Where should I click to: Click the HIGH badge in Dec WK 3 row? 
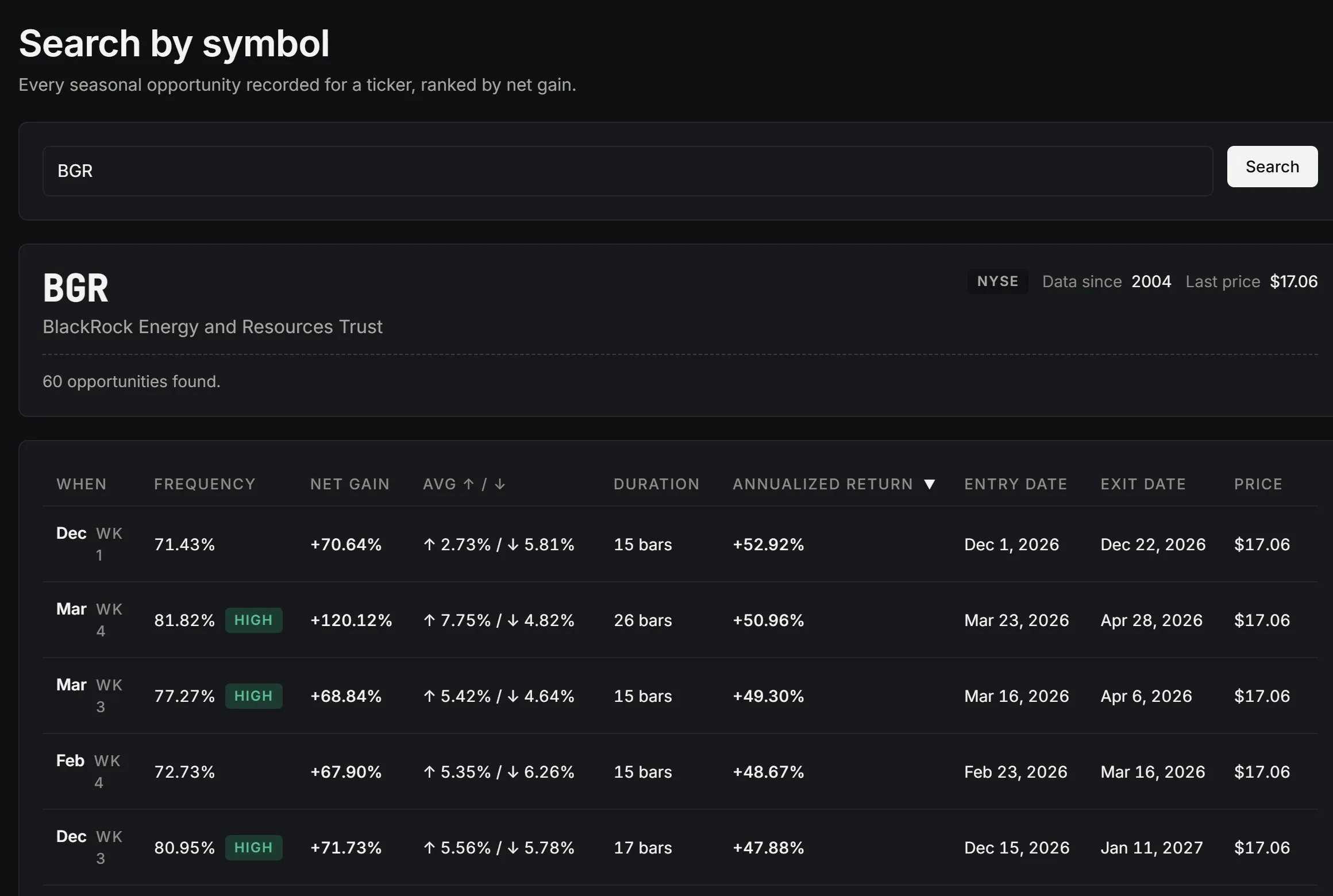coord(253,848)
